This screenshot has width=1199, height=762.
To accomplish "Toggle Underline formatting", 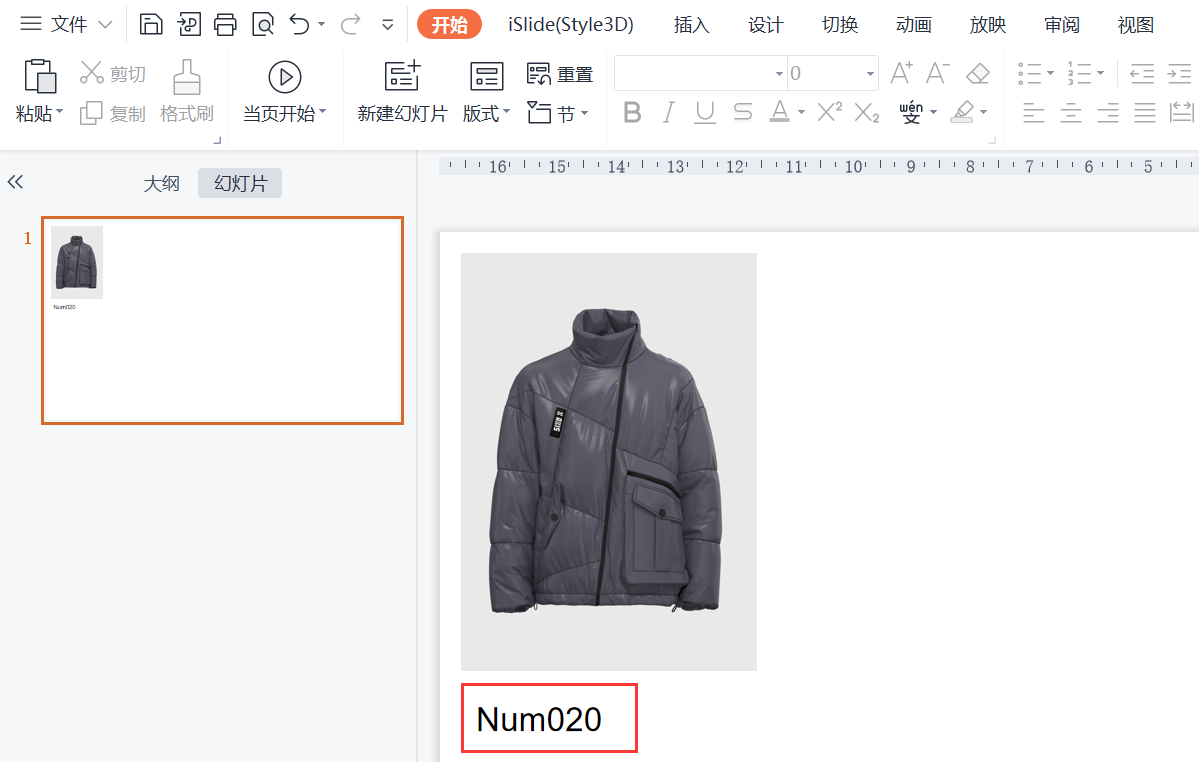I will [705, 112].
